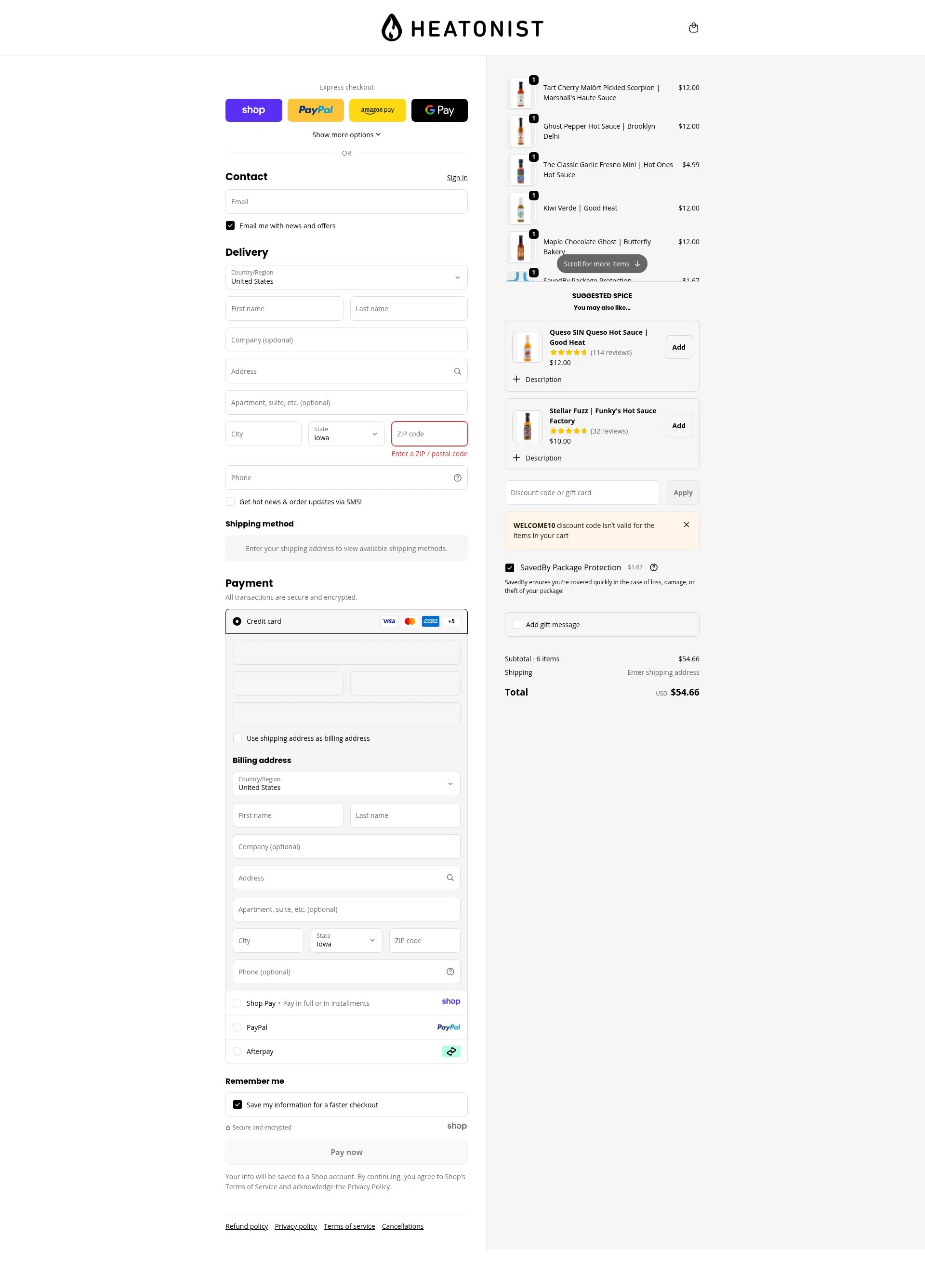Open the delivery Country/Region dropdown
The width and height of the screenshot is (925, 1288).
(x=346, y=278)
